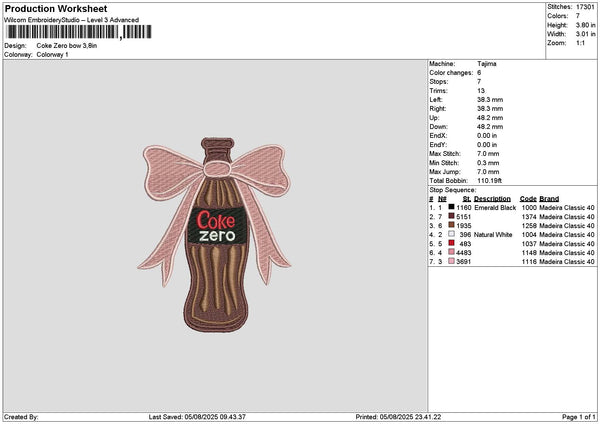Click the 'Code' column header
The width and height of the screenshot is (600, 424).
(528, 199)
